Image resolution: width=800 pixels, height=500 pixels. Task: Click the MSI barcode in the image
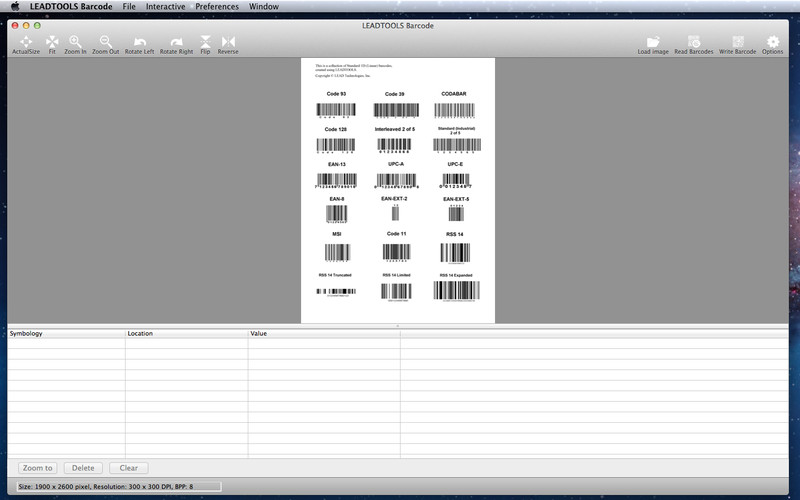[337, 253]
